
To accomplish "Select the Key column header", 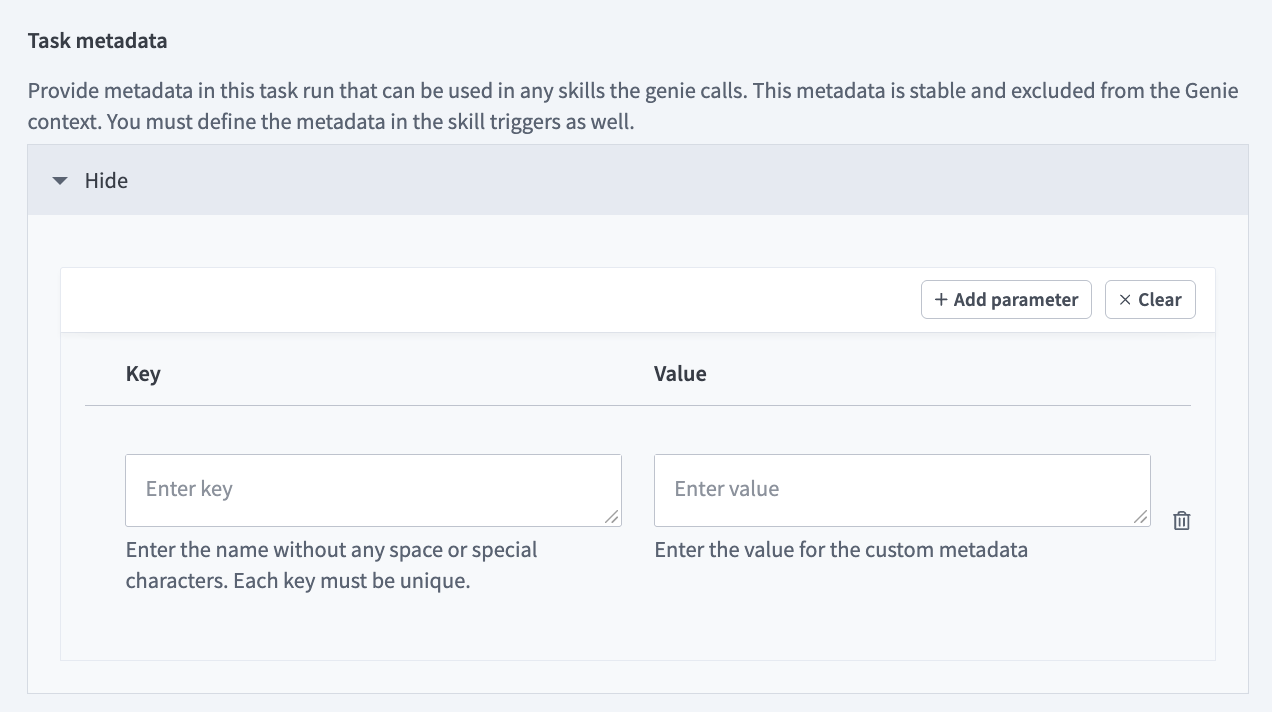I will [x=142, y=373].
